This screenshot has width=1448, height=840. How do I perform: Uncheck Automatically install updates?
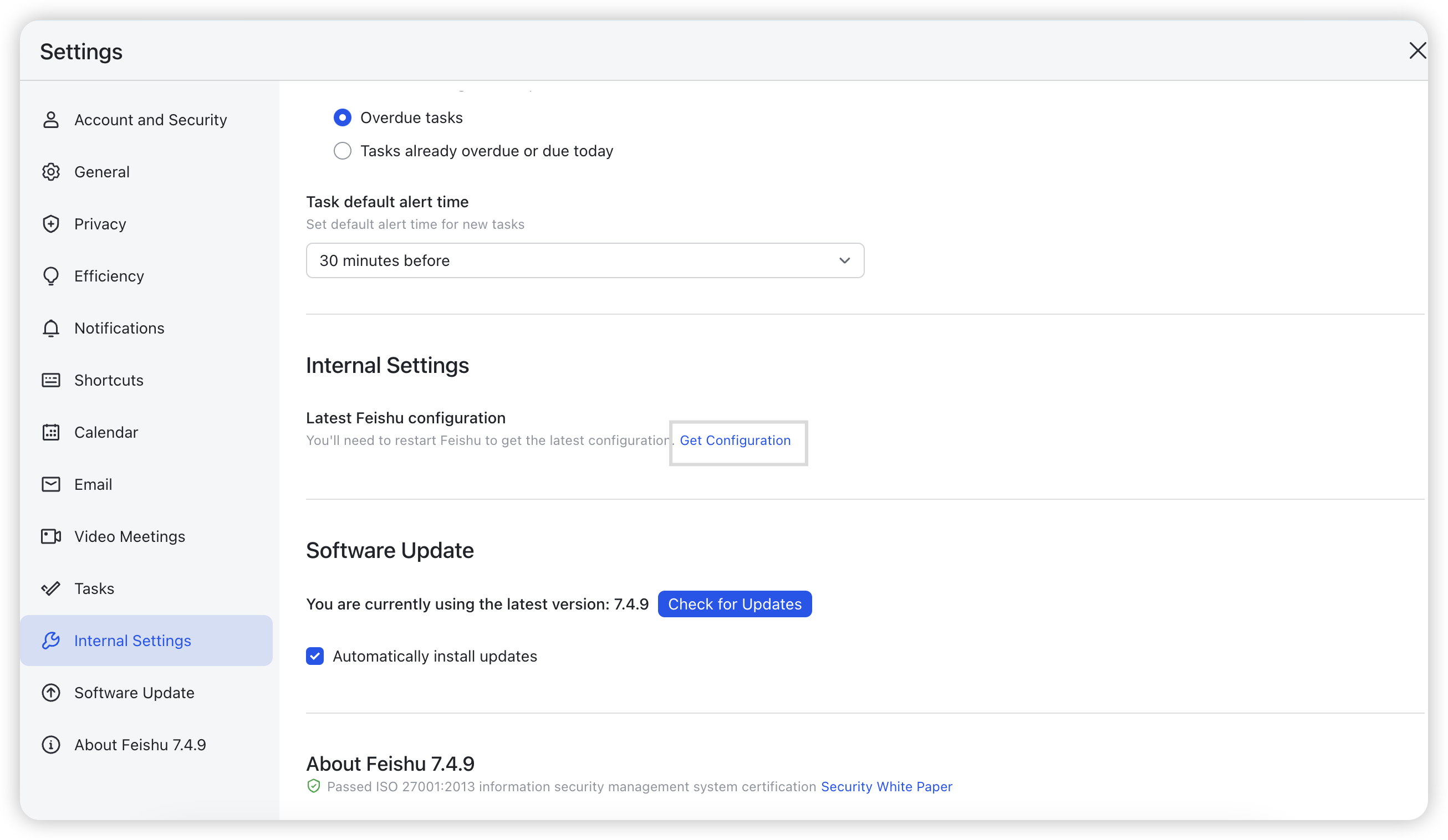315,655
